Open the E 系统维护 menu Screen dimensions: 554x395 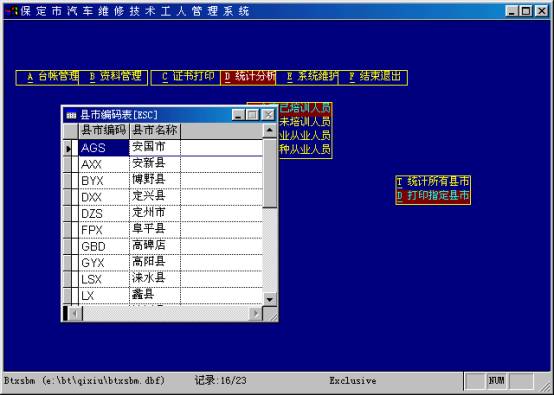[x=307, y=78]
